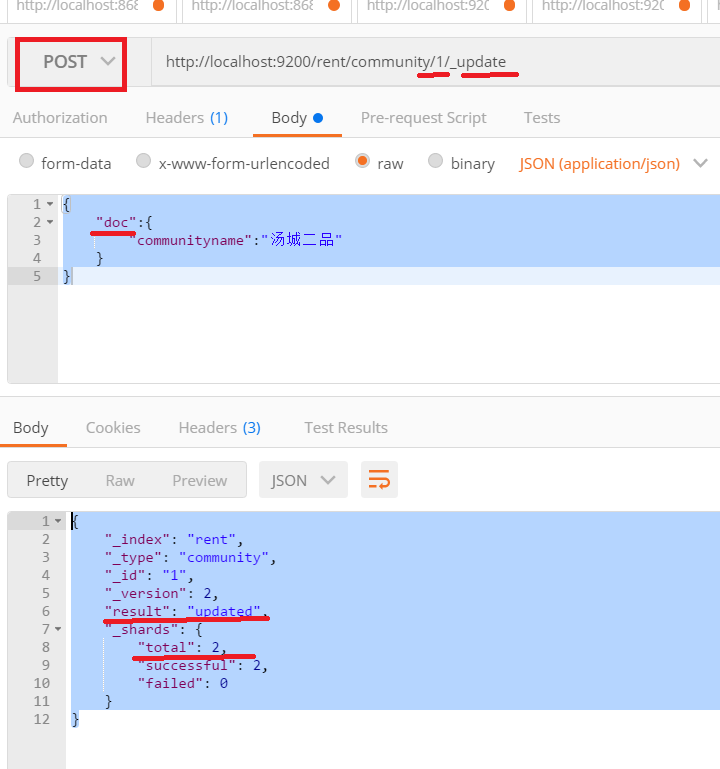Screen dimensions: 720x769
Task: Click the "updated" result value
Action: tap(224, 612)
